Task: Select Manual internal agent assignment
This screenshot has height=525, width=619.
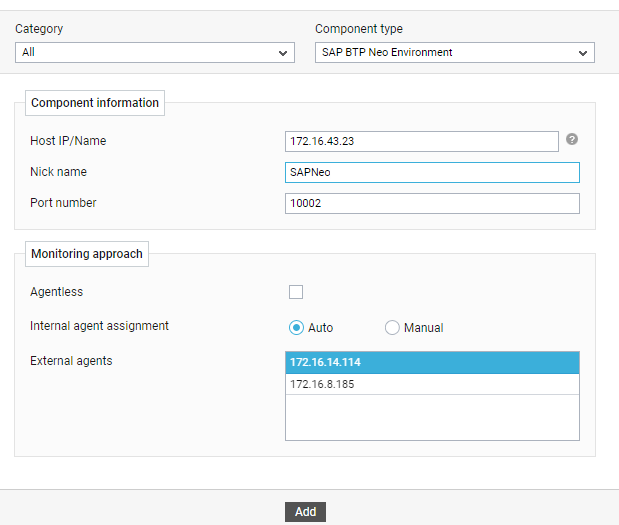Action: 392,328
